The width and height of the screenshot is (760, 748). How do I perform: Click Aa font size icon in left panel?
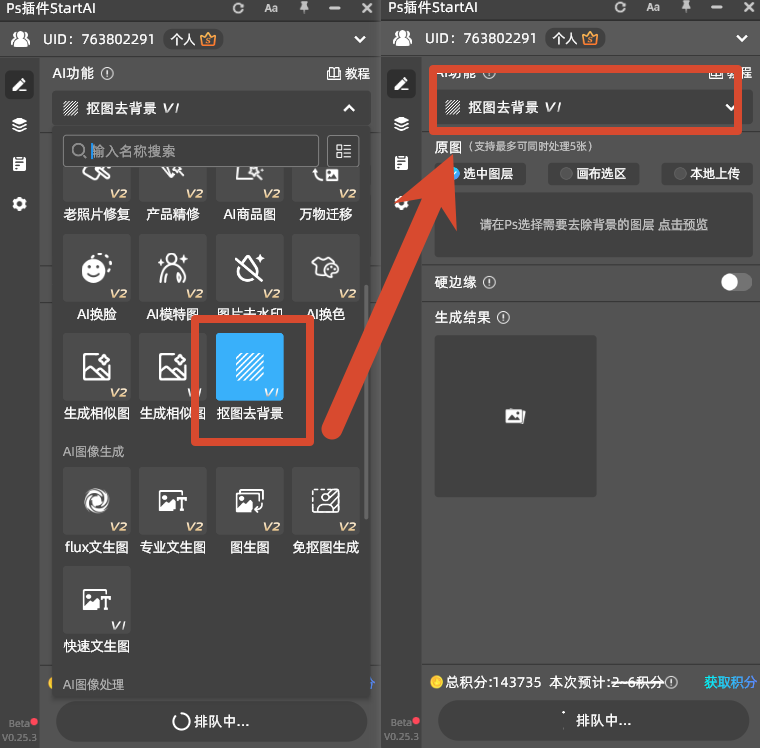[271, 8]
